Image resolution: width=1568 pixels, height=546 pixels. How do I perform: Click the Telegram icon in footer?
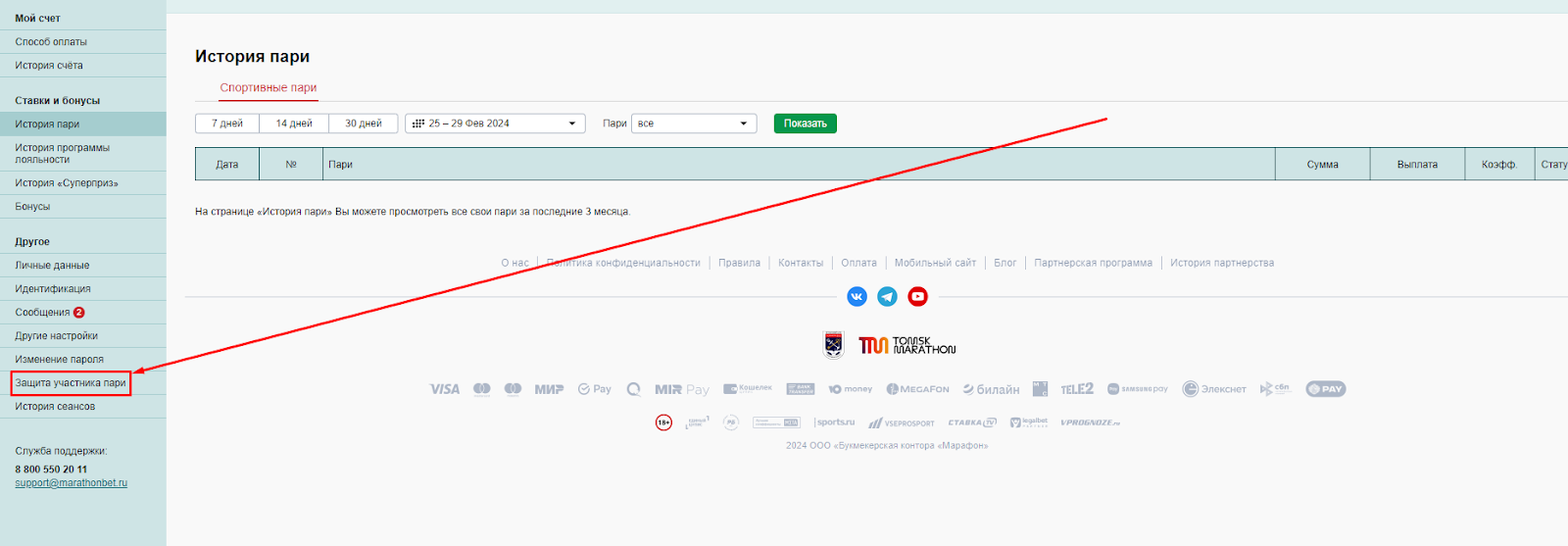tap(887, 296)
